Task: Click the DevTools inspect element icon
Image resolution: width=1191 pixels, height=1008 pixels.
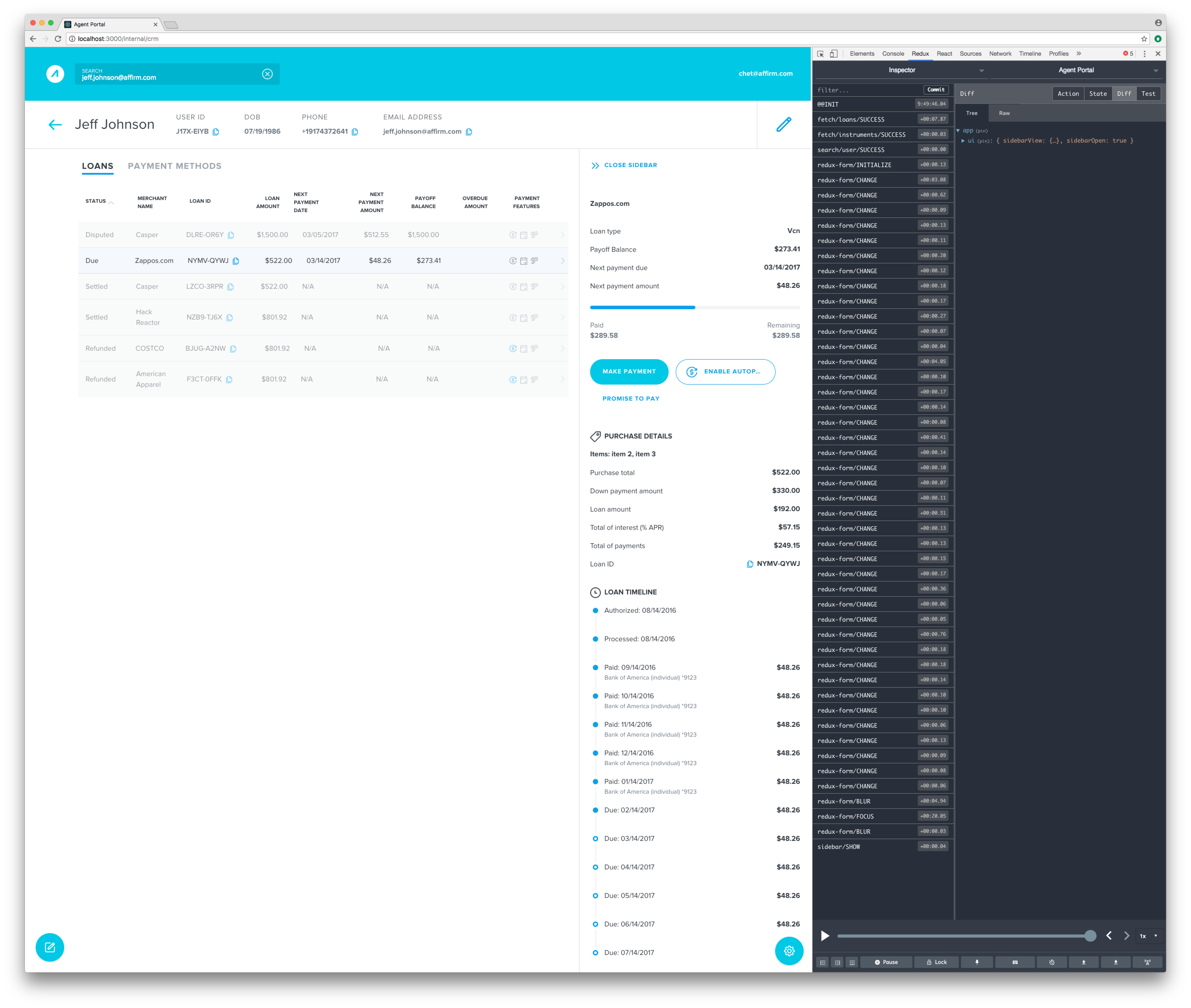Action: coord(821,54)
